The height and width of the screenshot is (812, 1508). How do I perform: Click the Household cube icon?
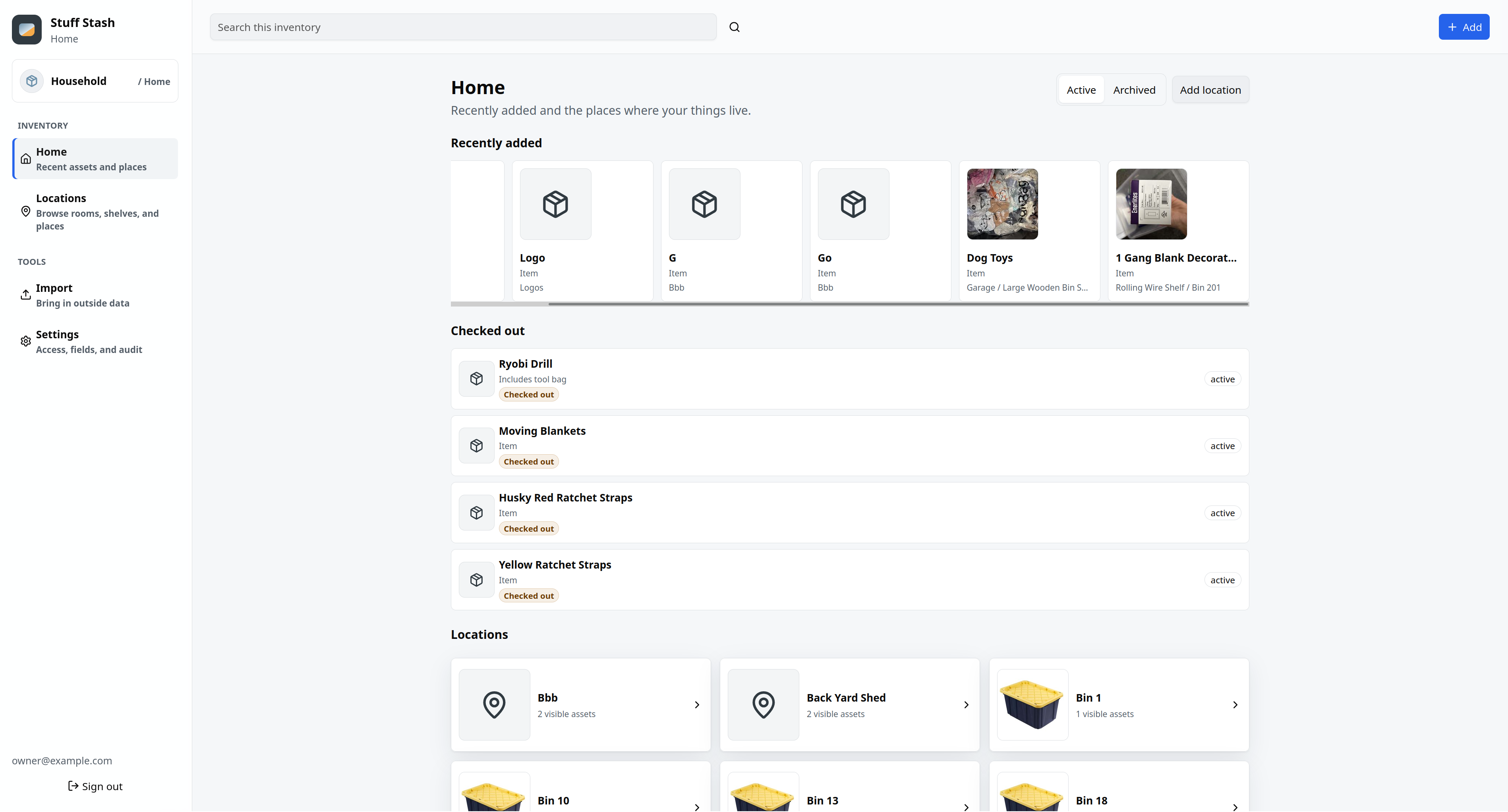click(32, 81)
